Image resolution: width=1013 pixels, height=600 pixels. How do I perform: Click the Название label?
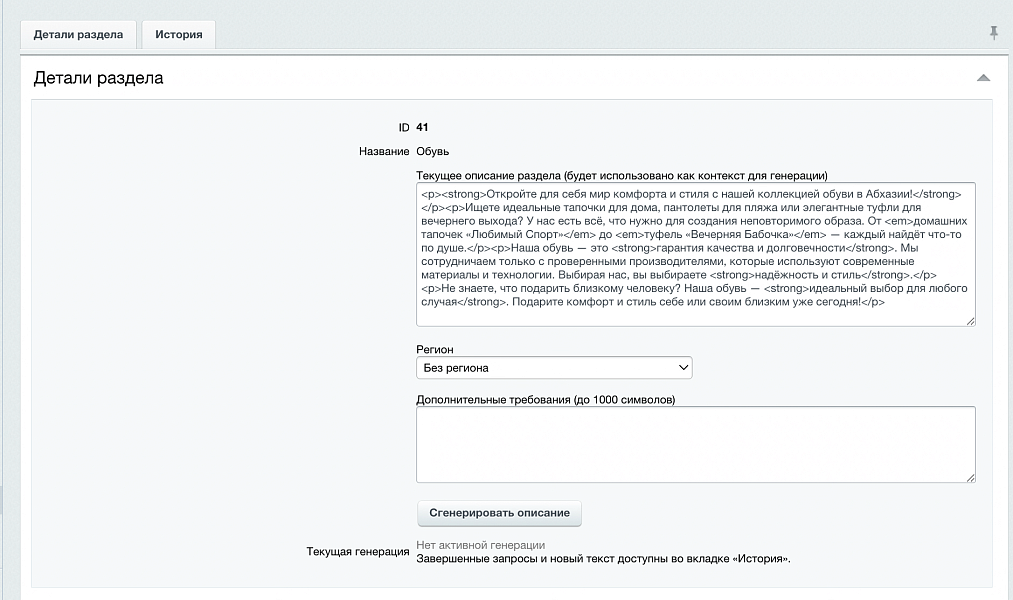(384, 151)
